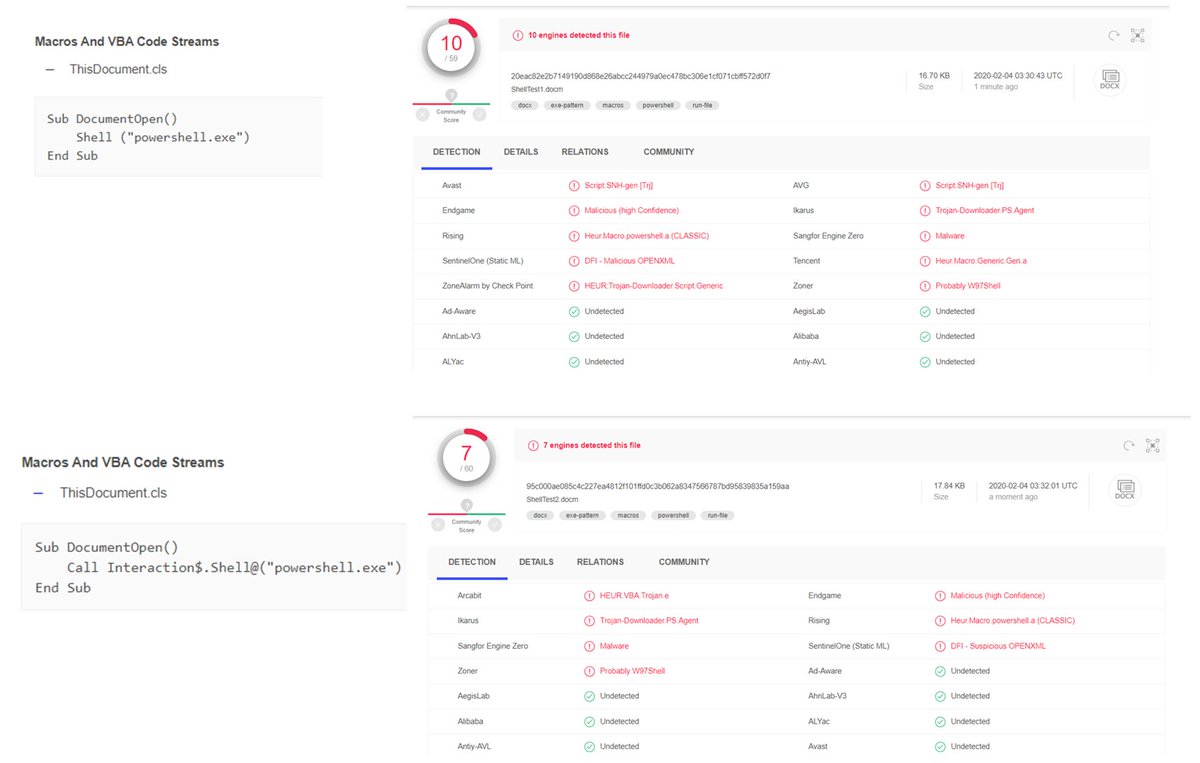Viewport: 1200px width, 763px height.
Task: Click DOCX file type icon for ShellTest1.docm
Action: [1109, 81]
